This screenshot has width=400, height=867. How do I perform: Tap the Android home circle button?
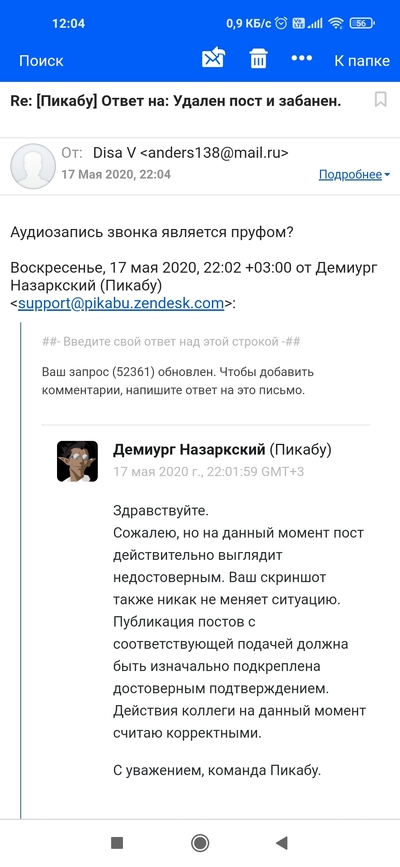click(200, 843)
